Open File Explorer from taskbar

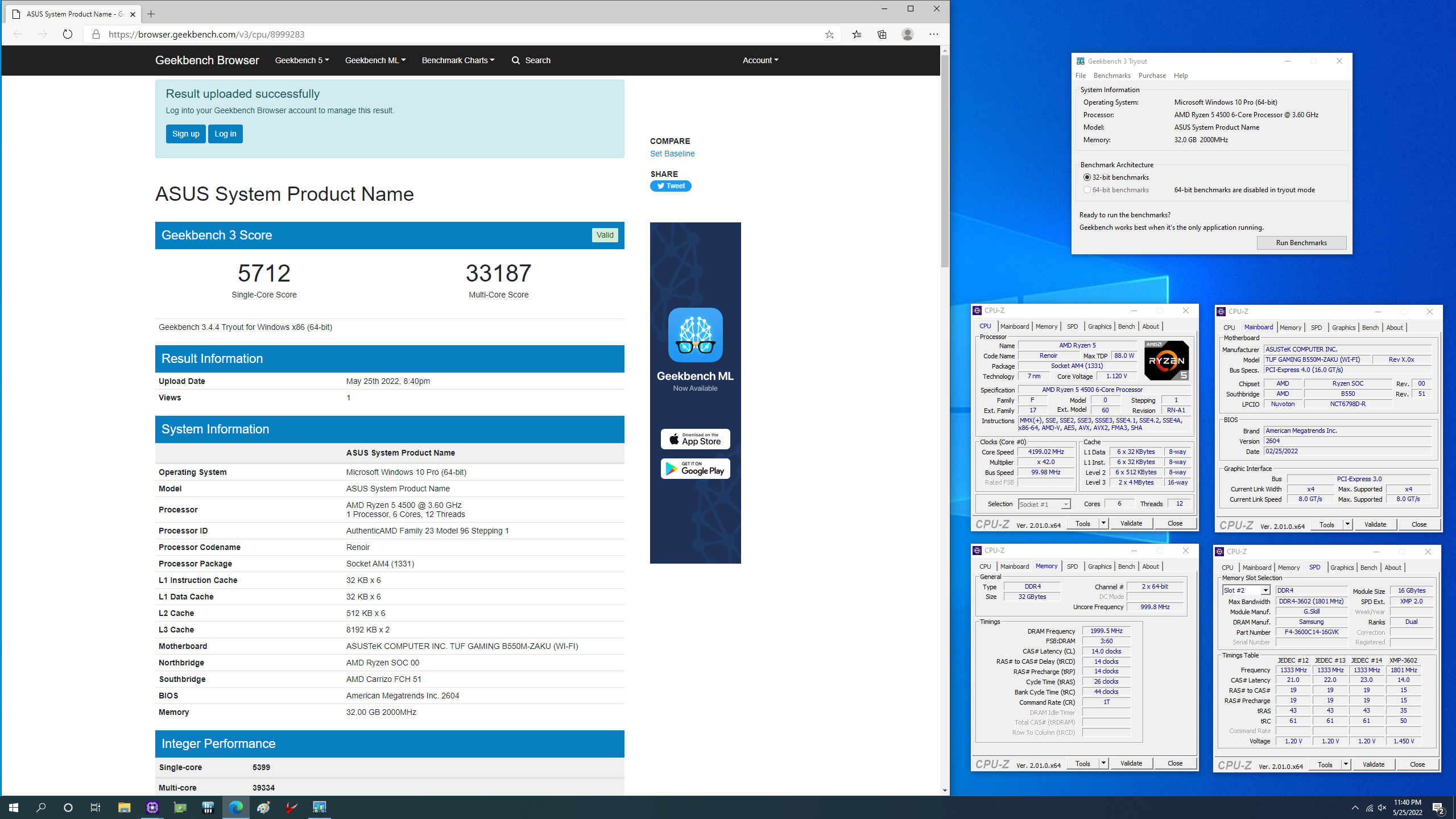pos(124,807)
